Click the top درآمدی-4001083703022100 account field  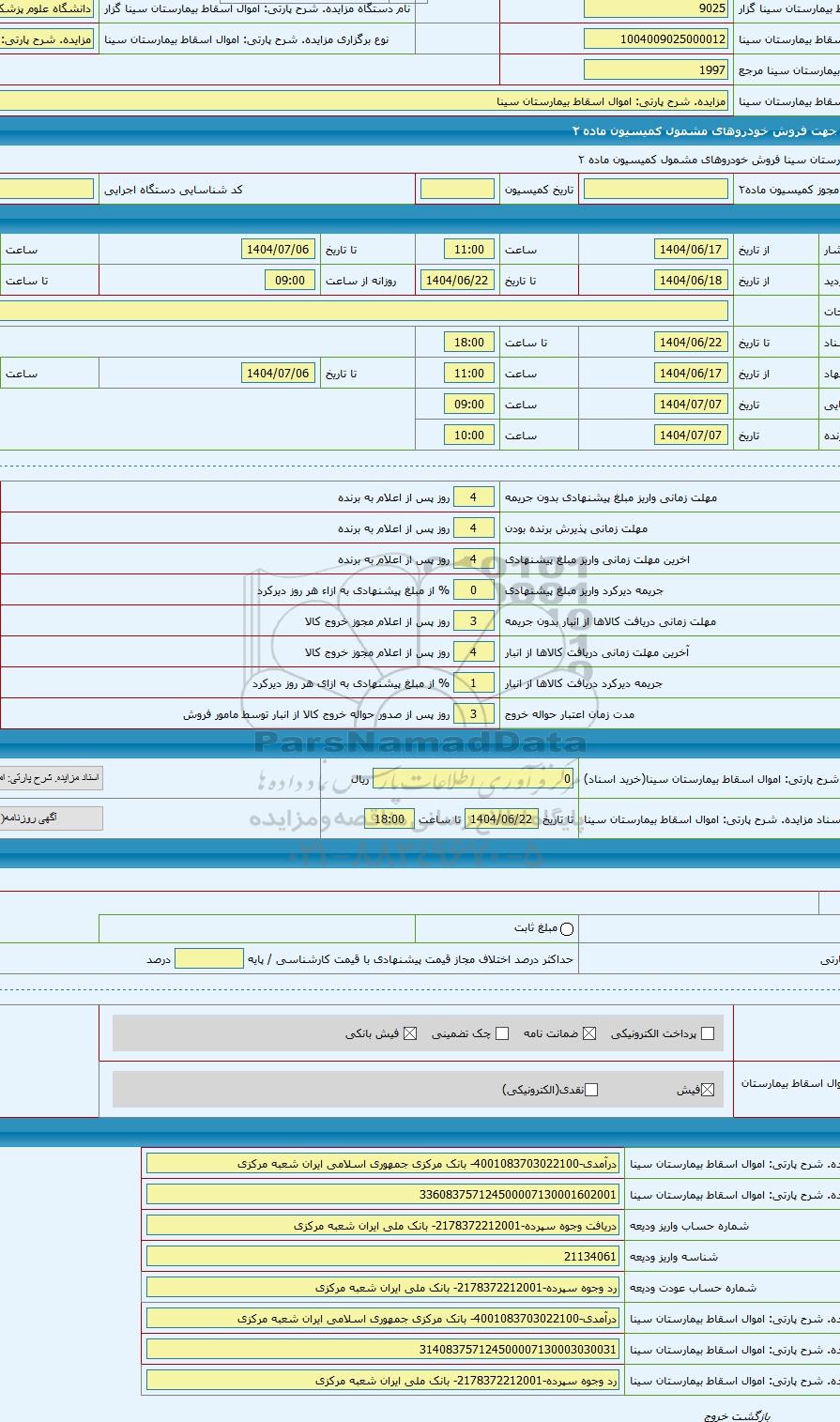(383, 1164)
